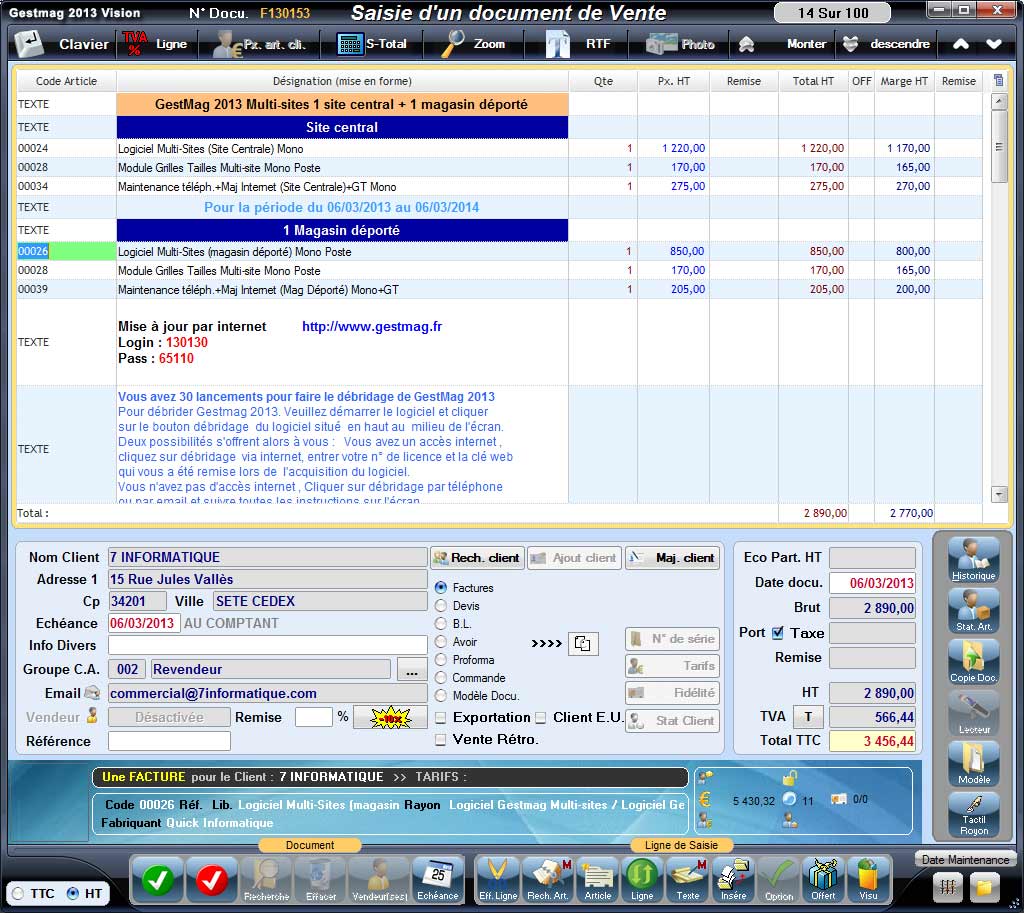Click the white down chevron in toolbar
The width and height of the screenshot is (1024, 913).
994,44
